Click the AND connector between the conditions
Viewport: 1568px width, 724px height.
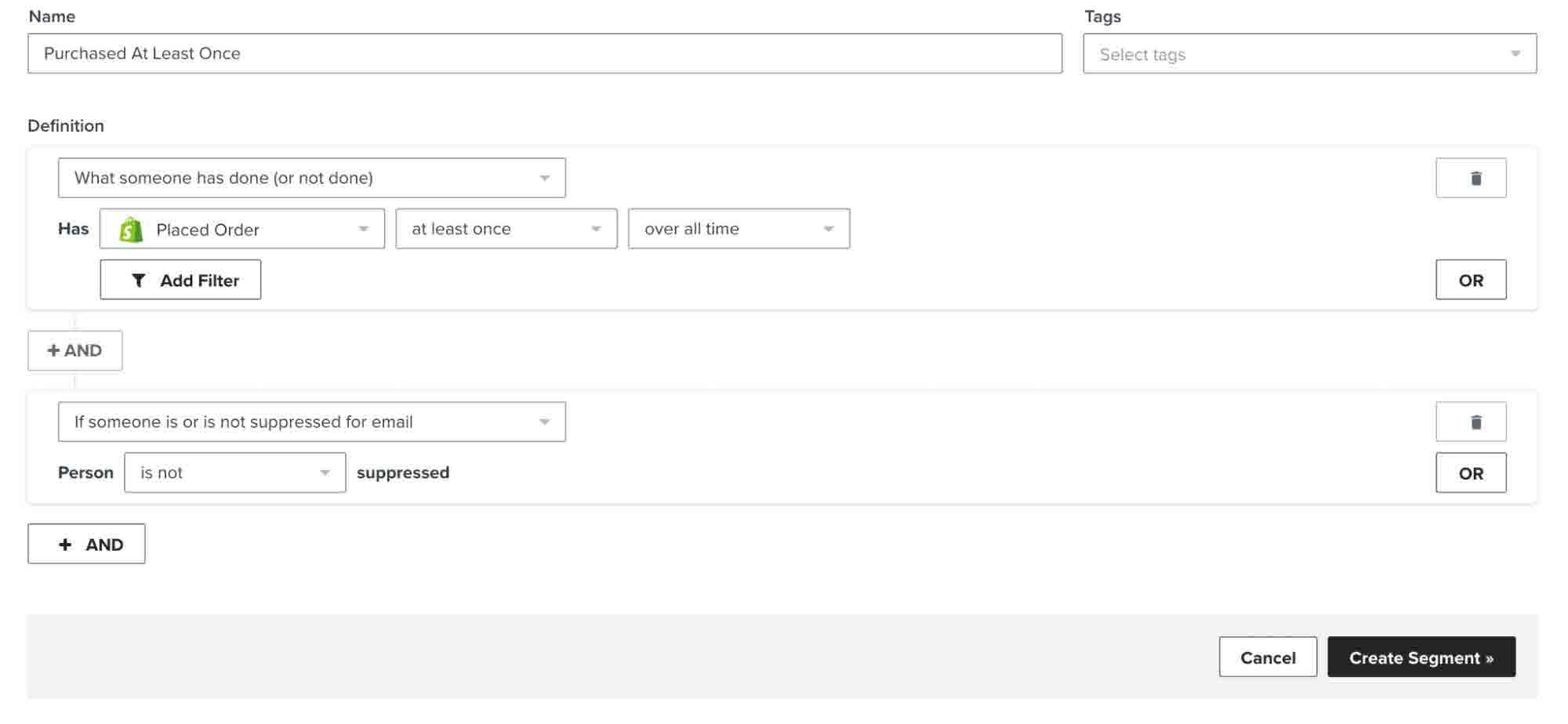(x=75, y=350)
